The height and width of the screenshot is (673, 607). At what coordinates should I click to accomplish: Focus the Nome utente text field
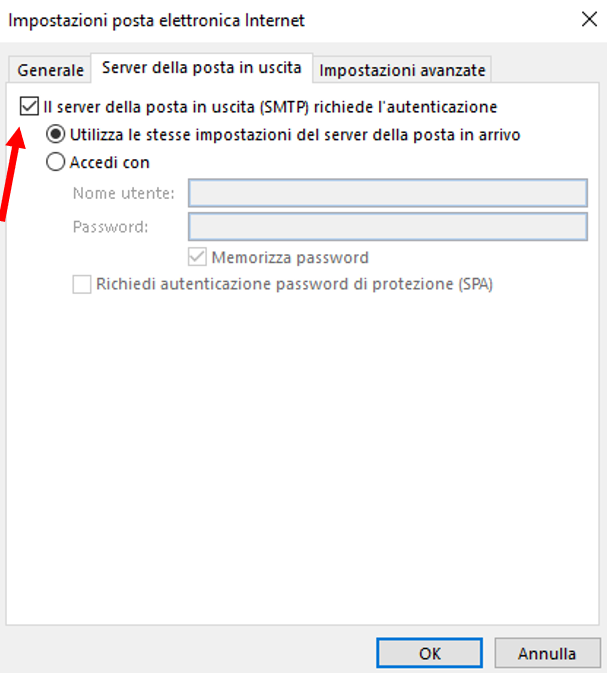pos(387,193)
